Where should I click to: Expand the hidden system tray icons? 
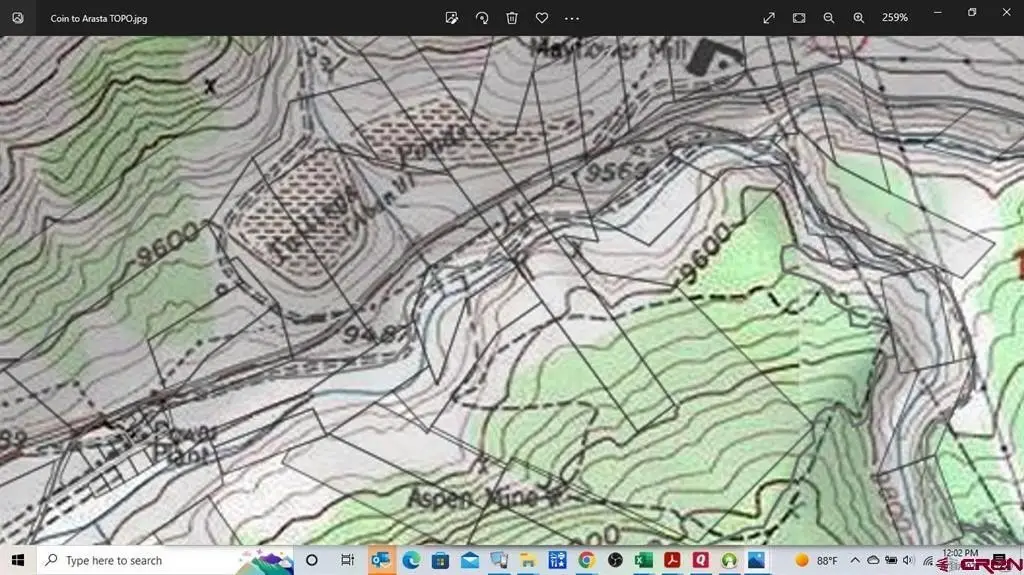[x=856, y=560]
